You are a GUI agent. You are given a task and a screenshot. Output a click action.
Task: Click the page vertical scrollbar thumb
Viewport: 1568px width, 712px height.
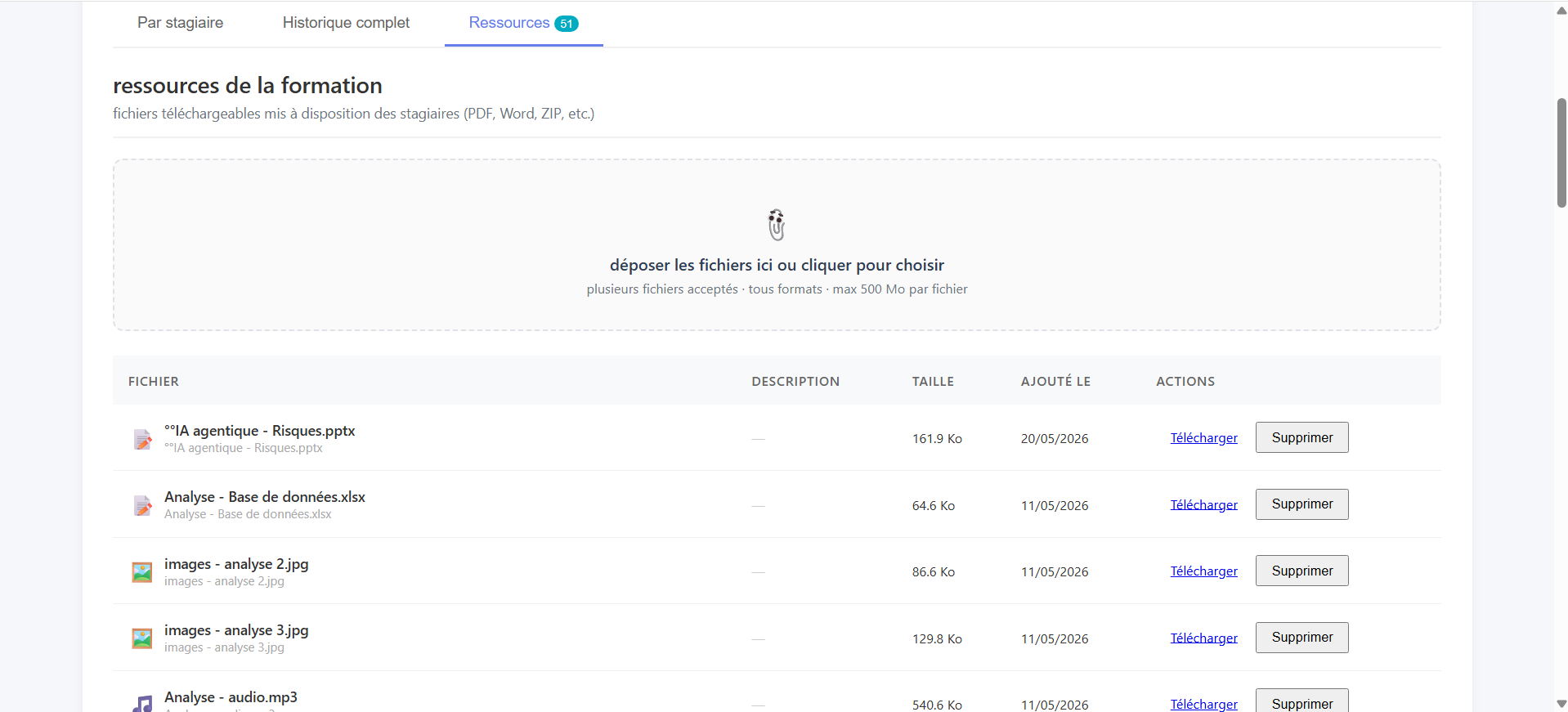pyautogui.click(x=1561, y=153)
